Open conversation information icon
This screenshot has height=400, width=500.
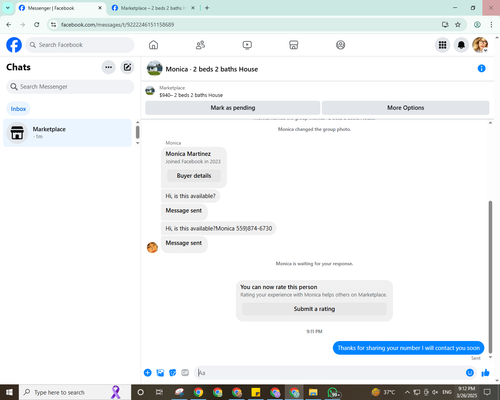(x=481, y=69)
